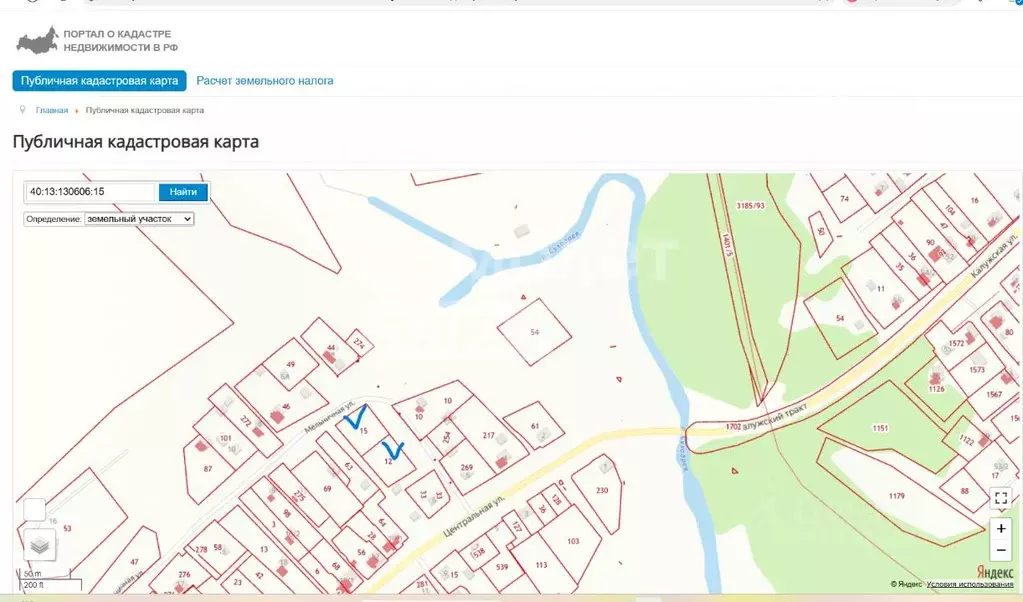Screen dimensions: 1023x602
Task: Open Условия использования link
Action: (969, 584)
